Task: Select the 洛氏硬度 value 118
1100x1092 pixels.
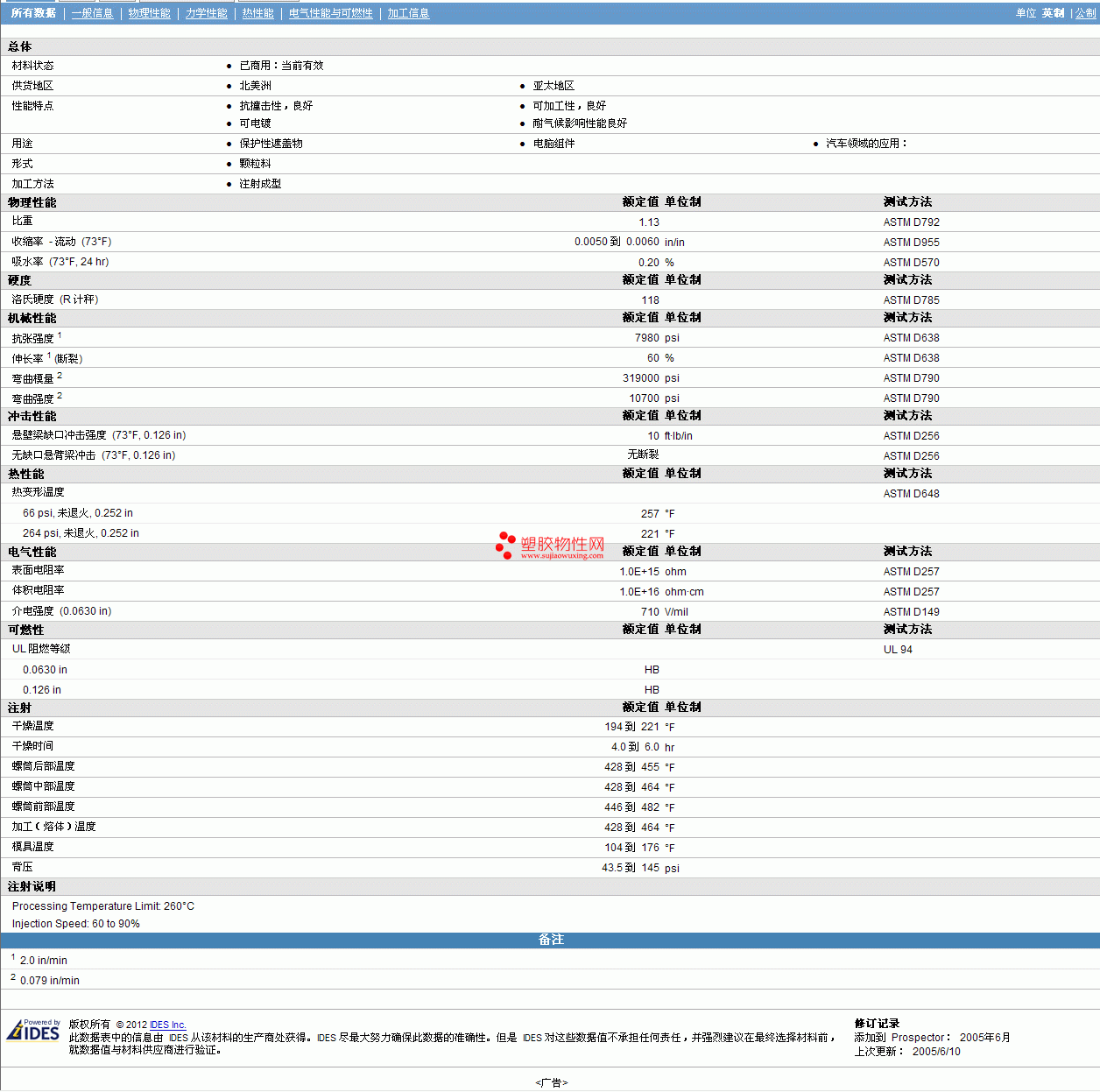Action: 651,300
